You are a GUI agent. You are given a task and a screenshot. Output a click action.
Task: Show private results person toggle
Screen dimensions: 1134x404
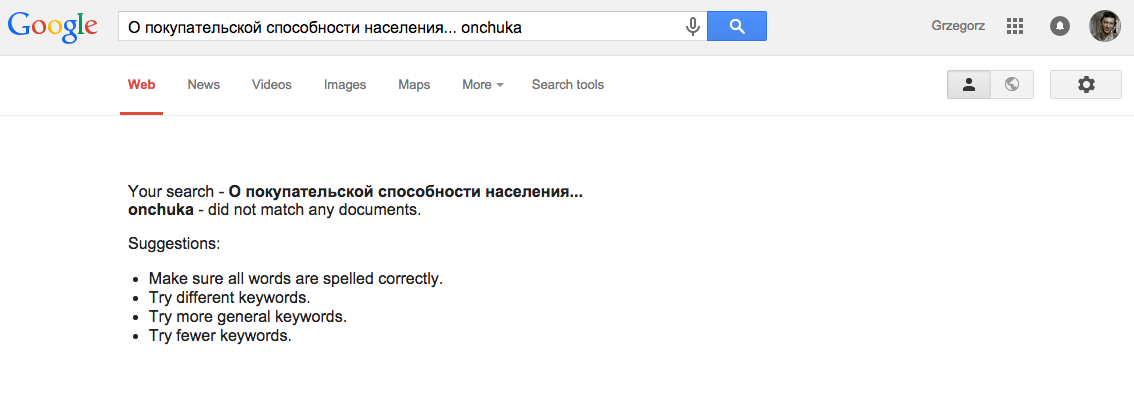point(969,85)
